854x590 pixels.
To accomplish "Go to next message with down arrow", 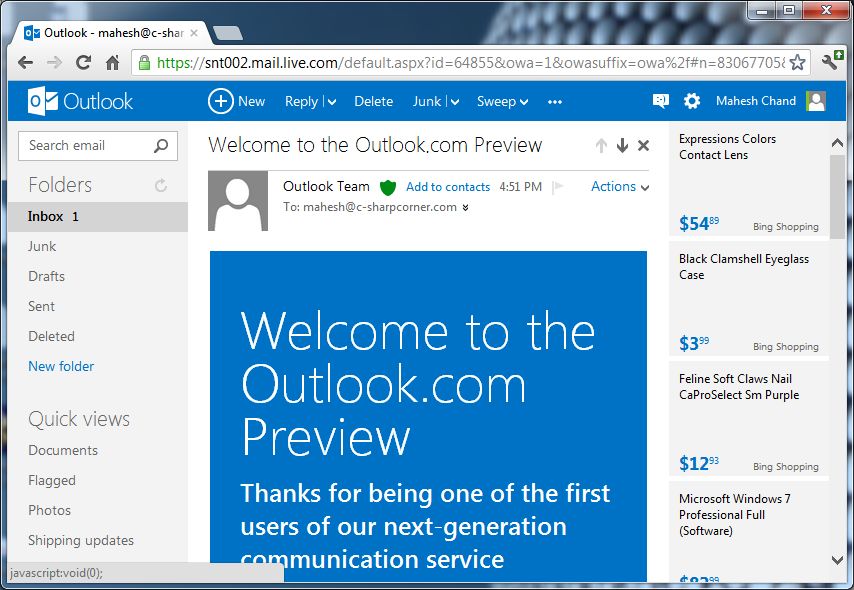I will (x=622, y=145).
